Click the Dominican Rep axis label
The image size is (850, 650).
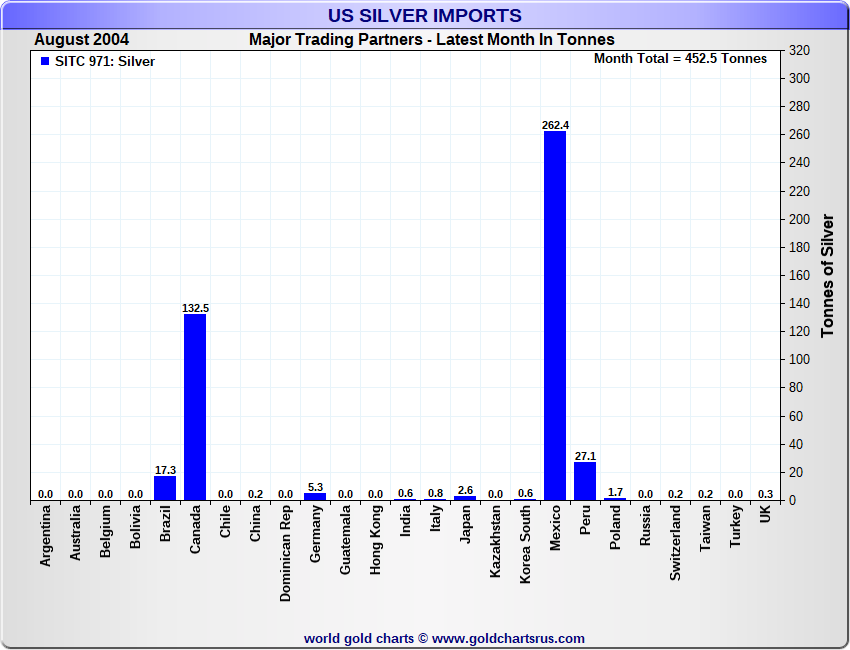tap(285, 551)
